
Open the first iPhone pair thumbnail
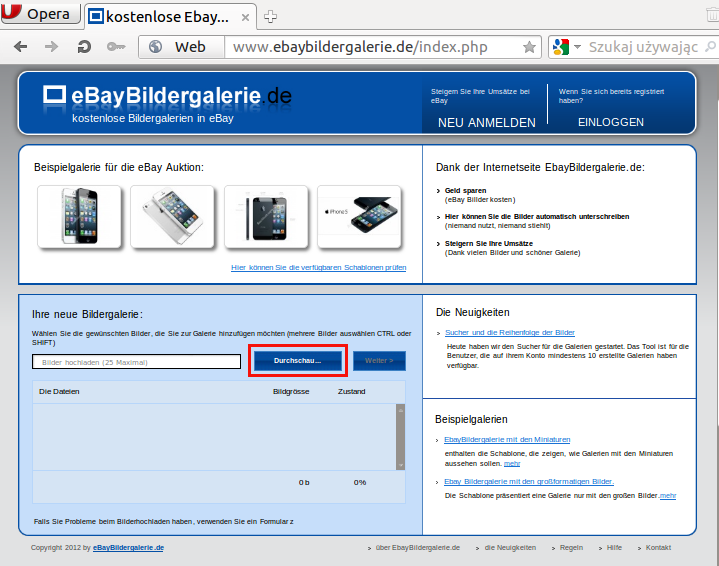pyautogui.click(x=79, y=216)
